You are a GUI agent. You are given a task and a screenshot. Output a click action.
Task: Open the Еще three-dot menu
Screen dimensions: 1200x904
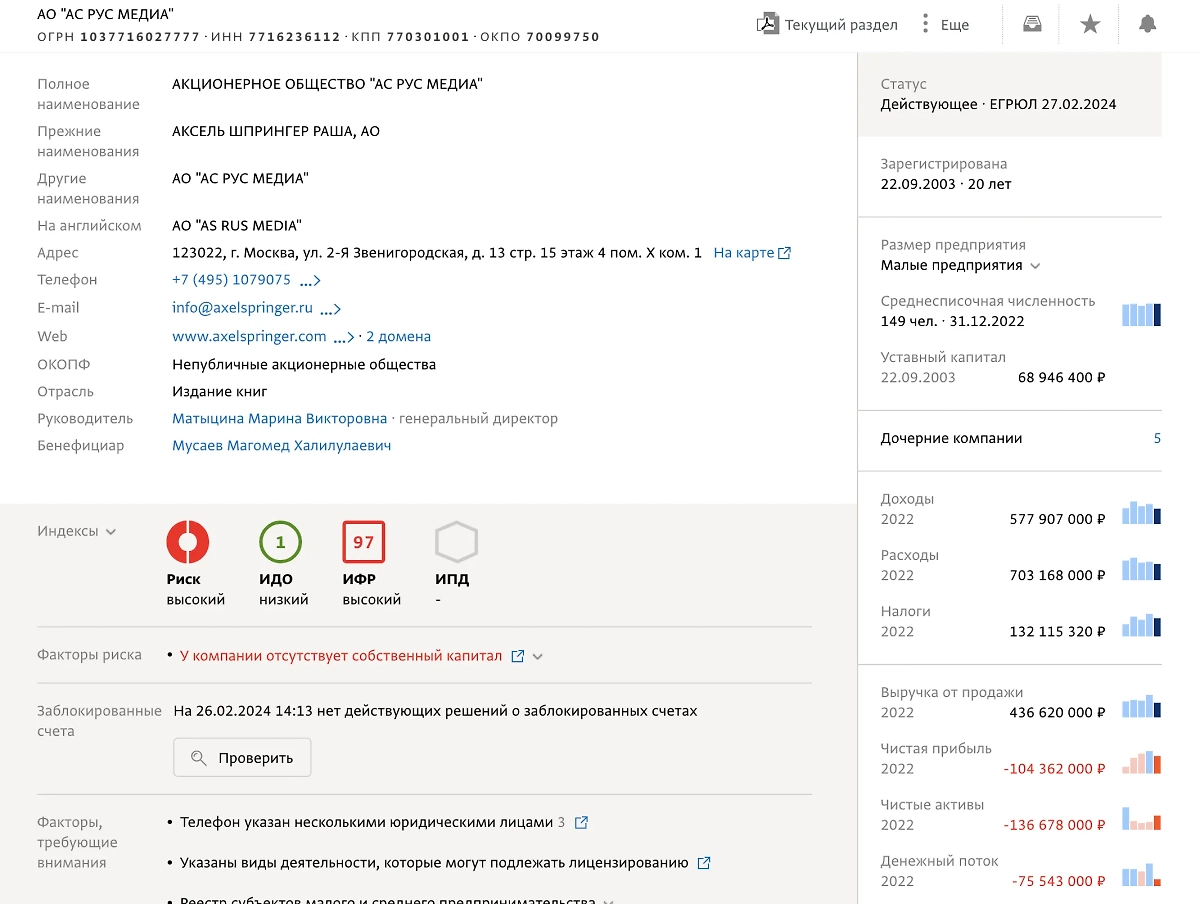point(926,24)
